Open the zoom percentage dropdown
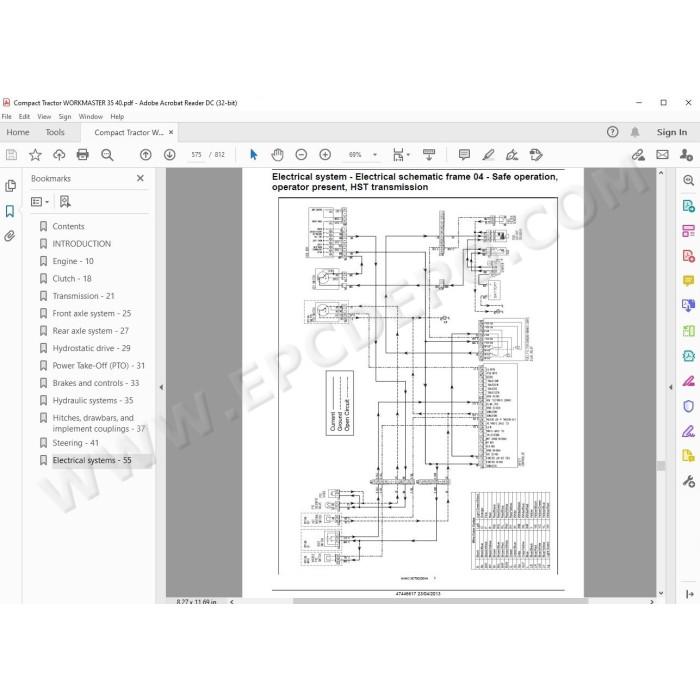The width and height of the screenshot is (700, 700). [x=375, y=155]
